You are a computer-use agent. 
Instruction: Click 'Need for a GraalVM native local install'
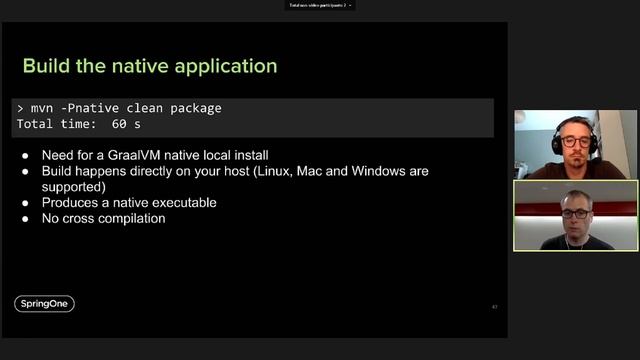point(155,155)
